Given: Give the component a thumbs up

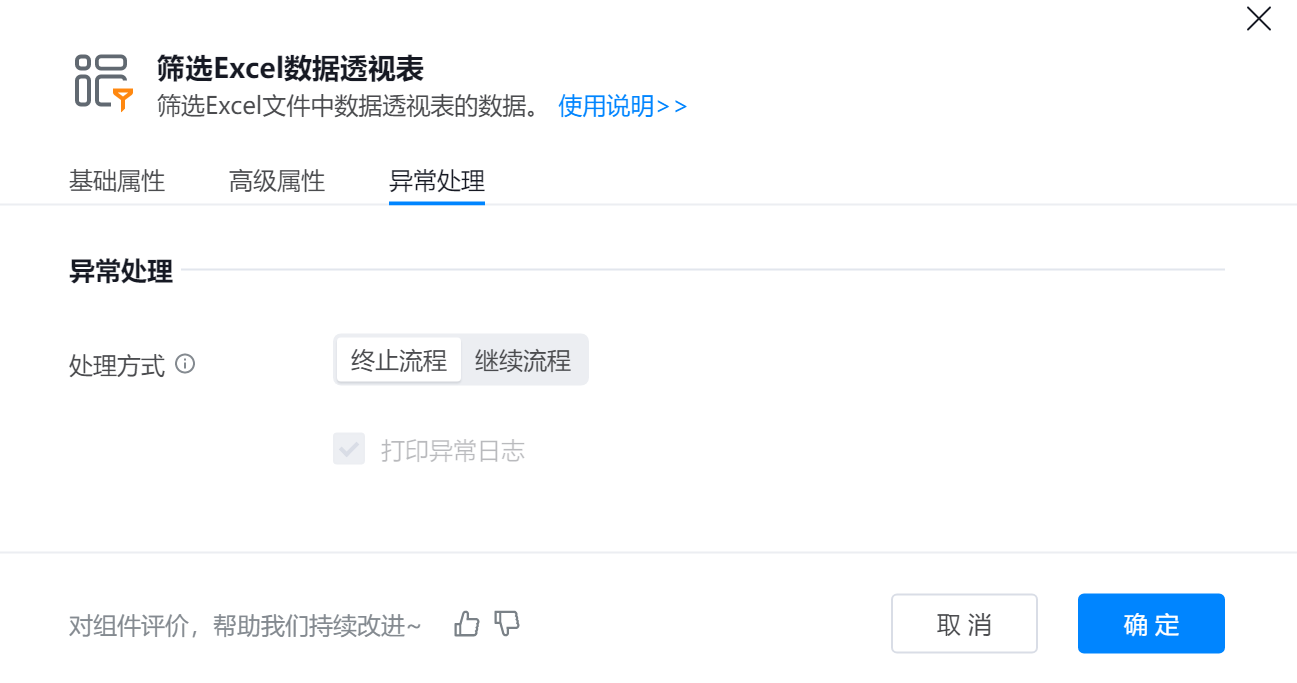Looking at the screenshot, I should tap(467, 625).
